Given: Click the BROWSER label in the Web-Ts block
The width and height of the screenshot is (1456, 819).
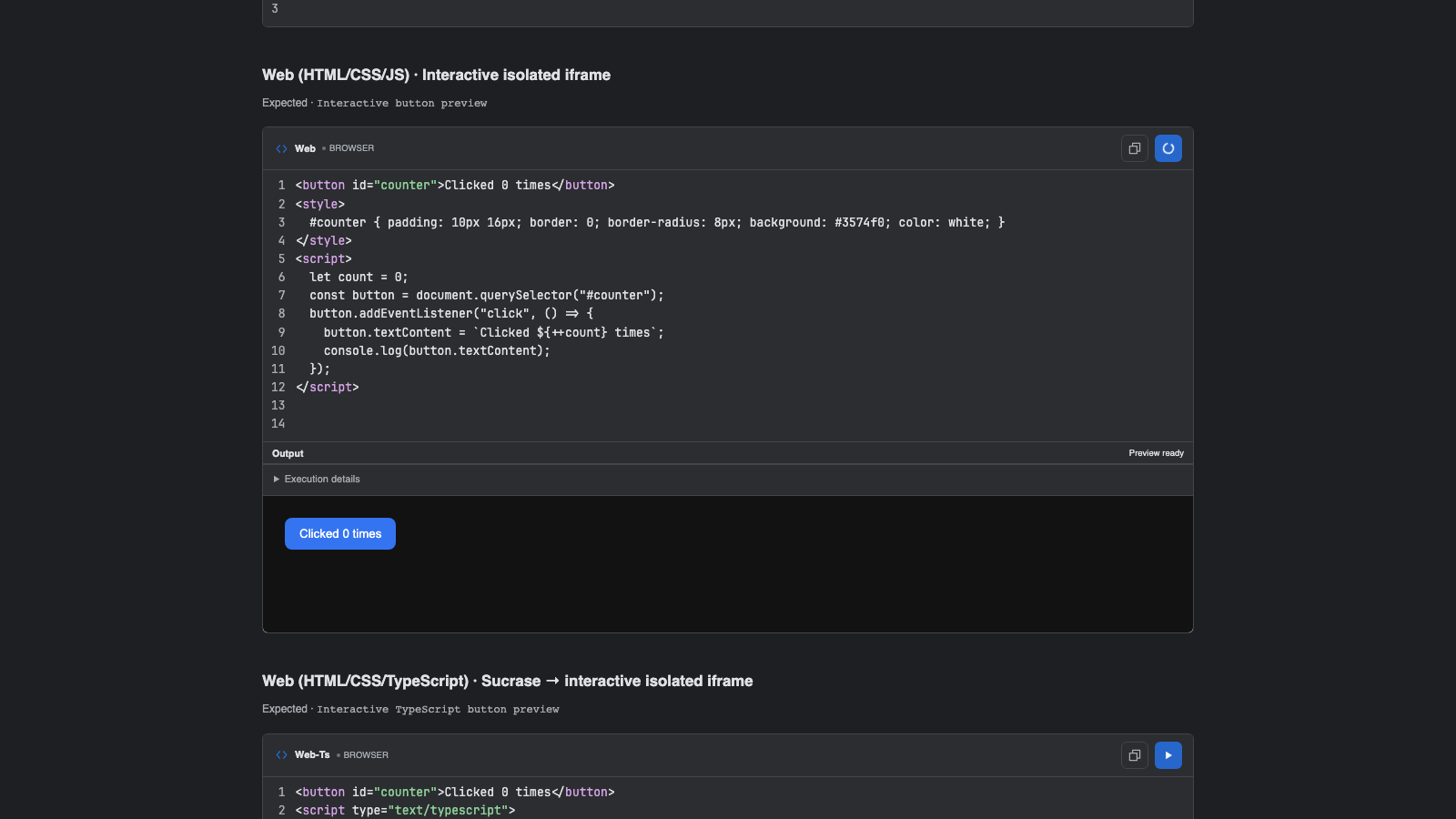Looking at the screenshot, I should coord(366,755).
